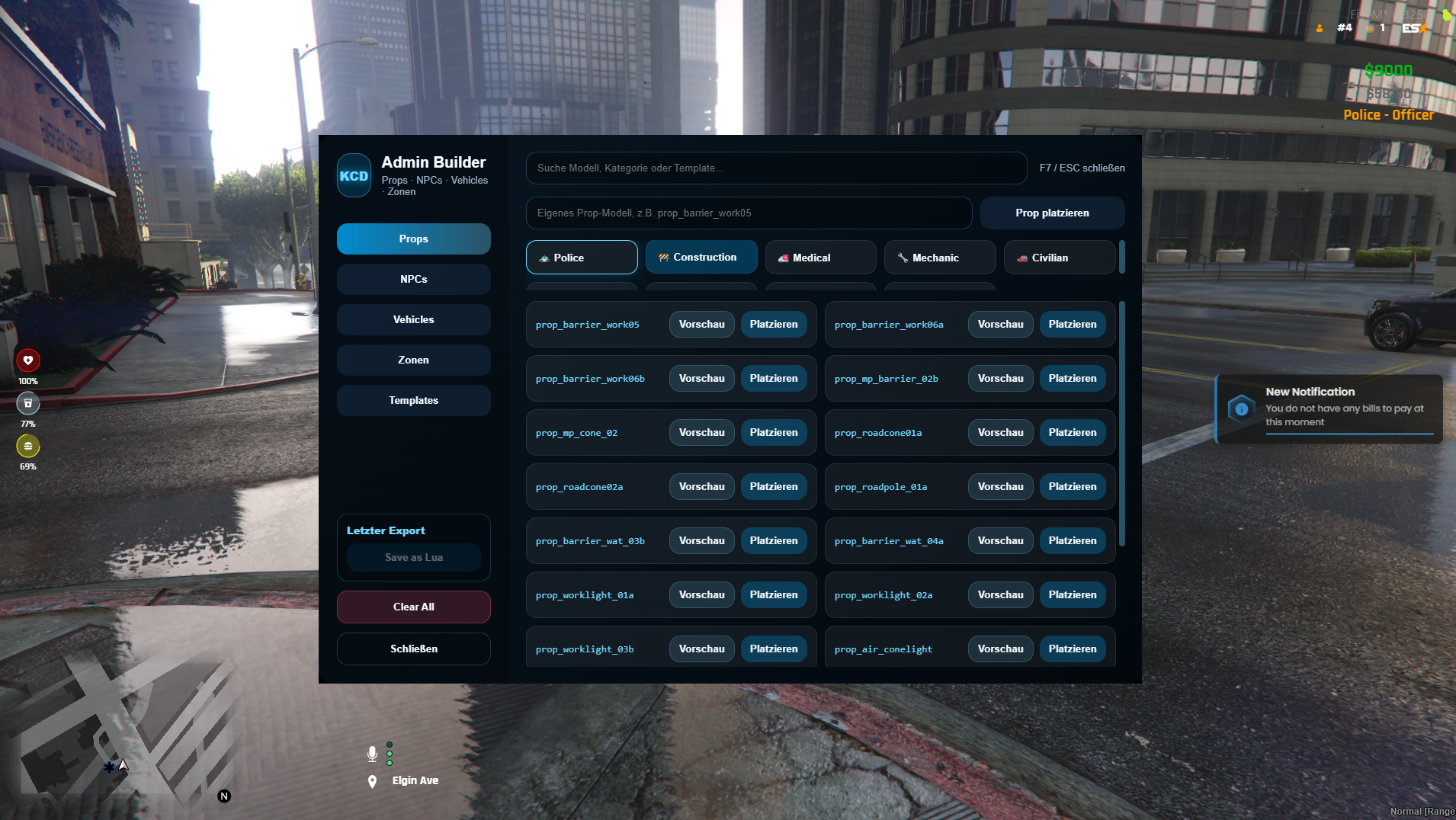The width and height of the screenshot is (1456, 820).
Task: Open the Vehicles section
Action: tap(414, 320)
